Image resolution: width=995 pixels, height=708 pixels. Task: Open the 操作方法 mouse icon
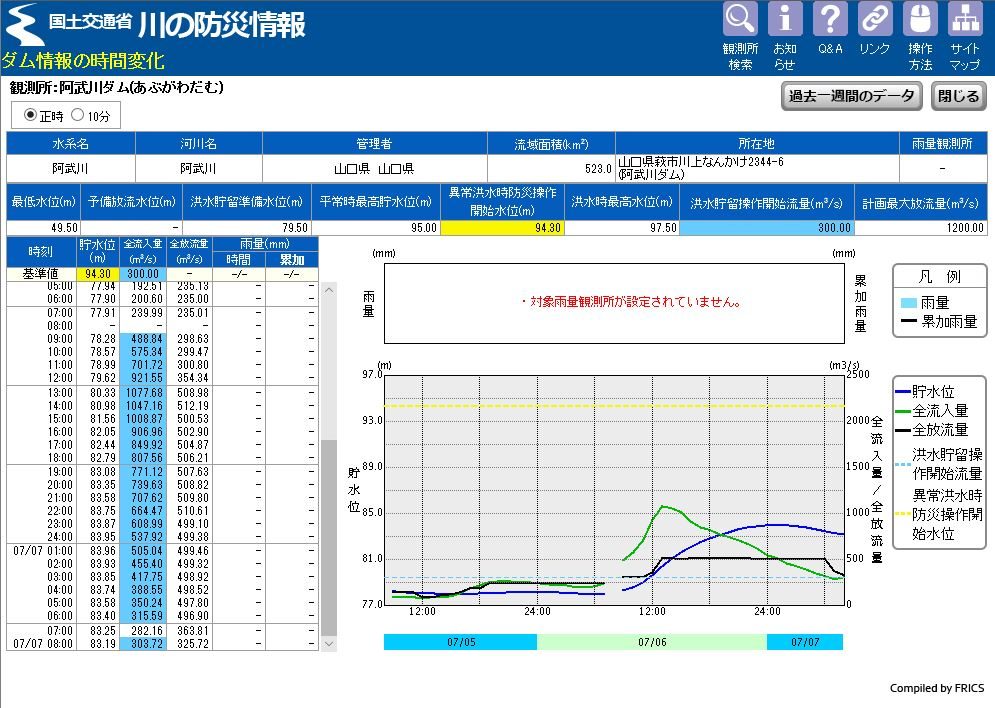[x=920, y=20]
